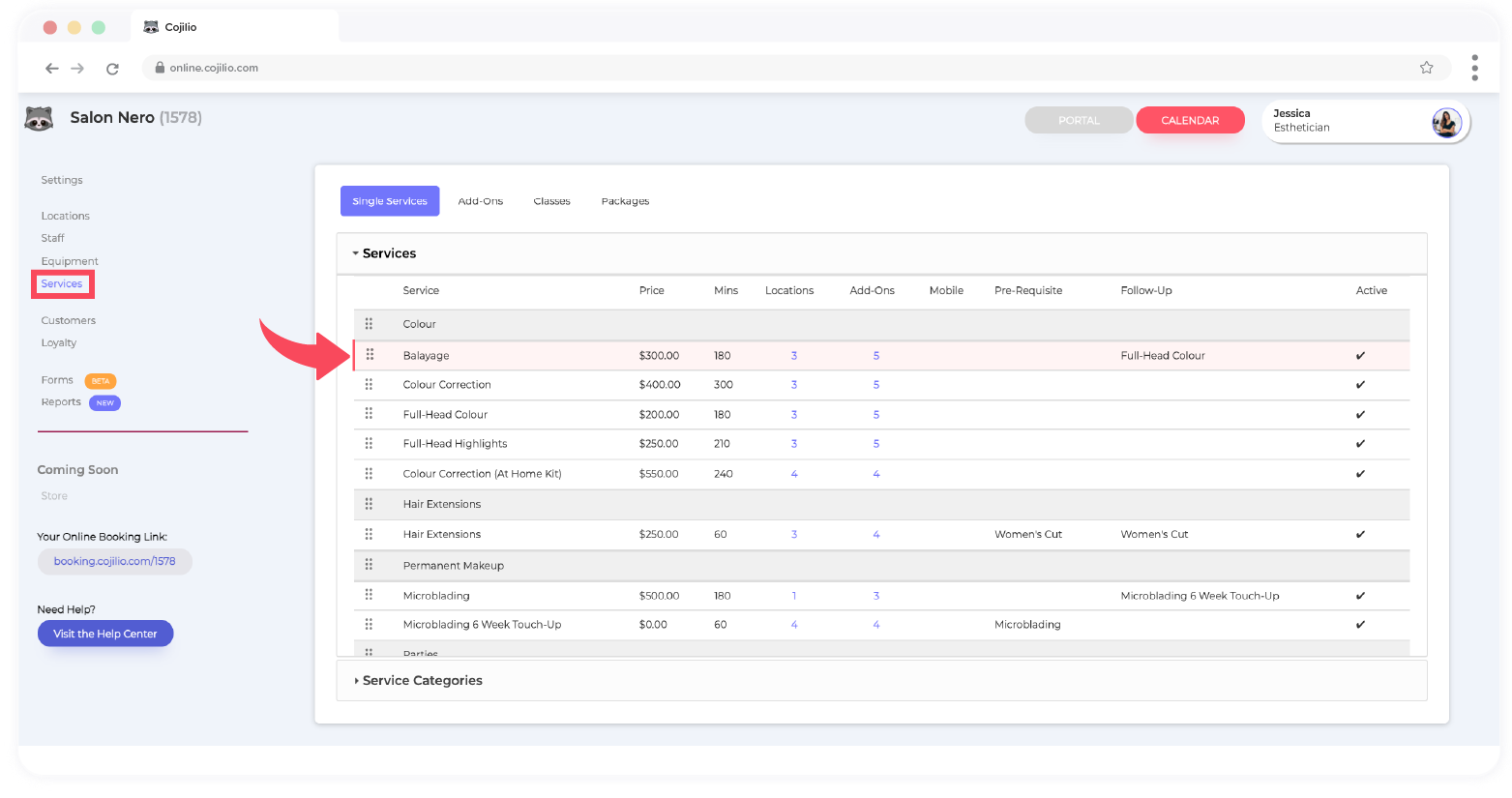Click drag handle for Full-Head Colour row
This screenshot has height=798, width=1512.
(x=369, y=414)
